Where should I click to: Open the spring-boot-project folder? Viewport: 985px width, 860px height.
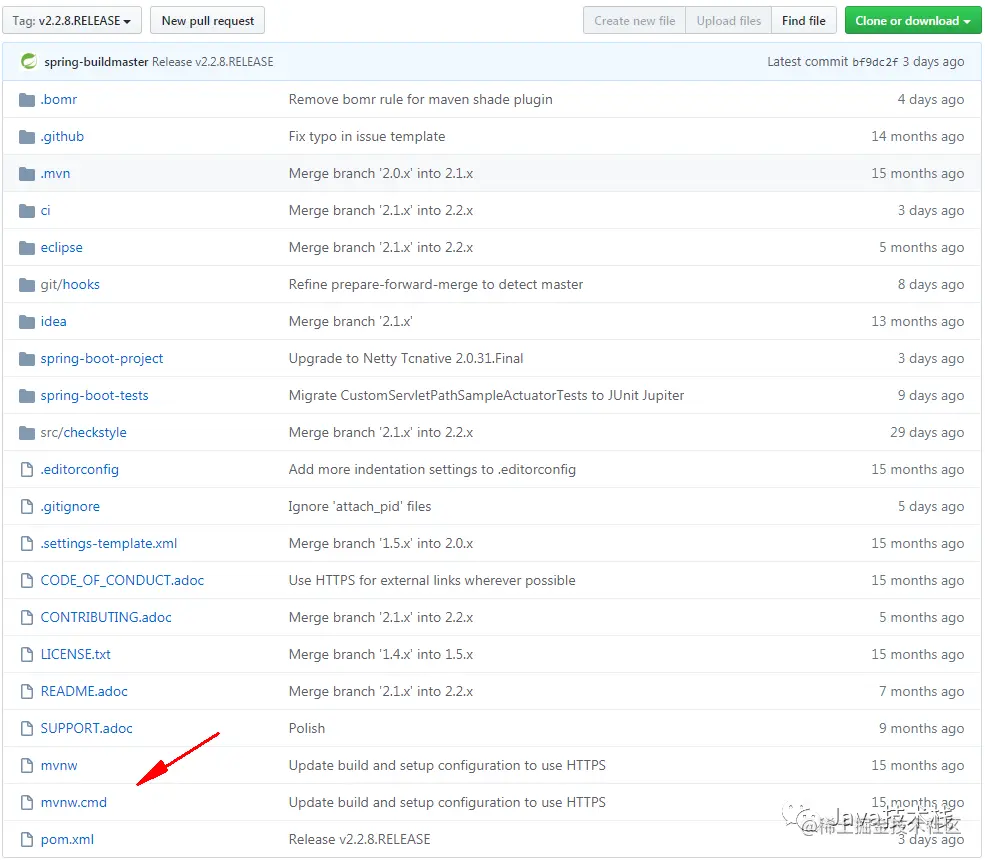(x=102, y=359)
